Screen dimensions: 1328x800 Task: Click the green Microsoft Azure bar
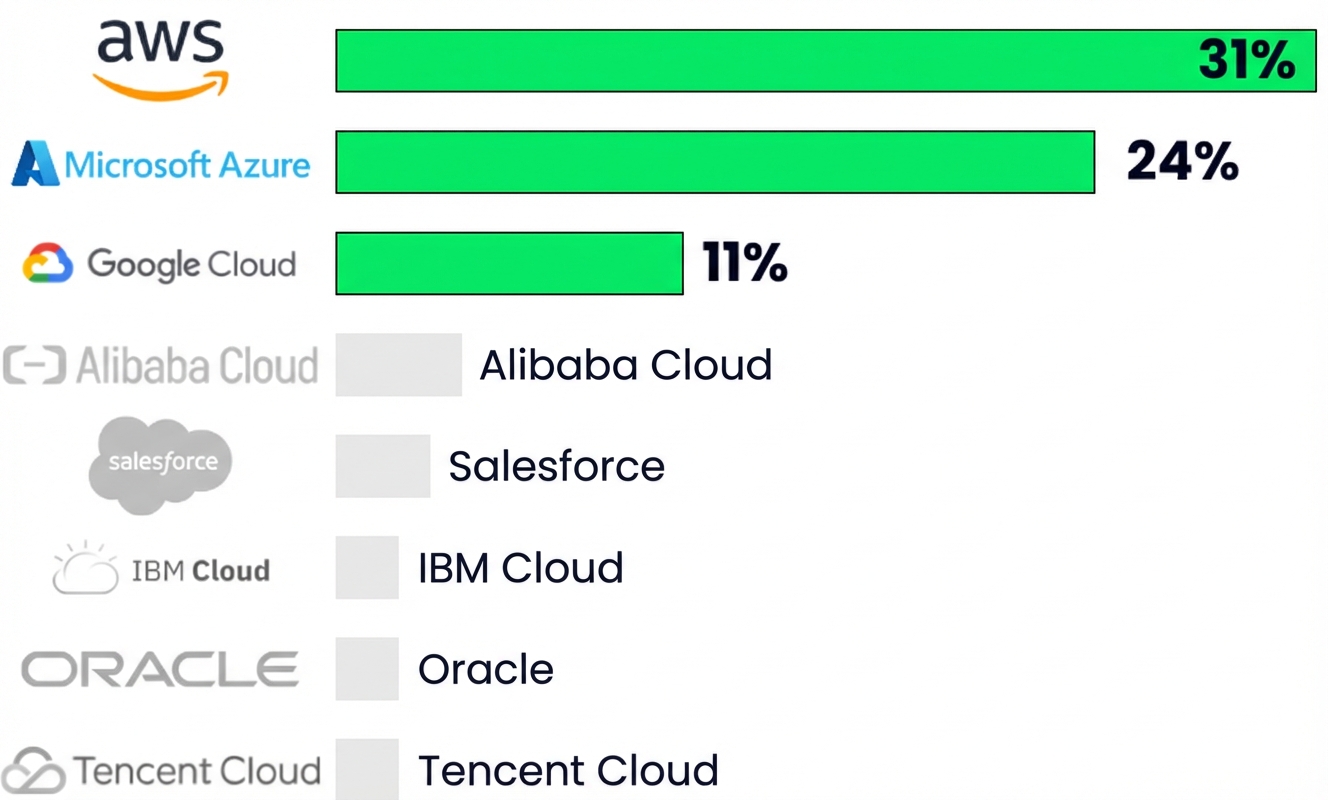[714, 162]
